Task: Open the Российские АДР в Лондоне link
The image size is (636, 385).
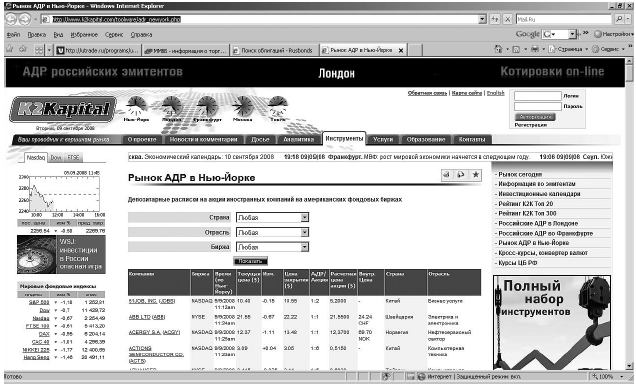Action: tap(538, 224)
